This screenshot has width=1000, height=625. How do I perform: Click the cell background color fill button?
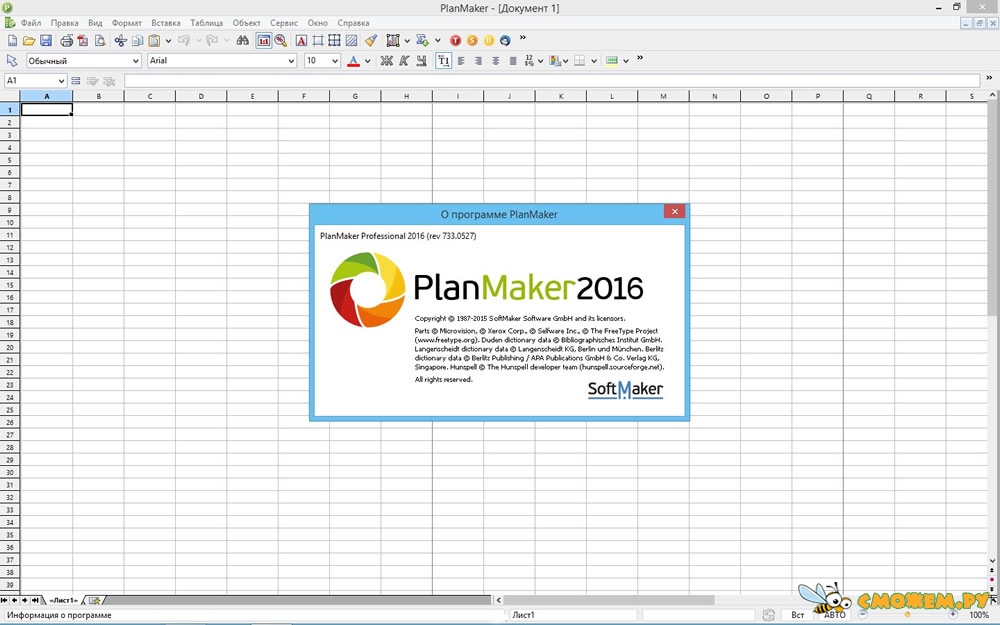click(x=612, y=61)
